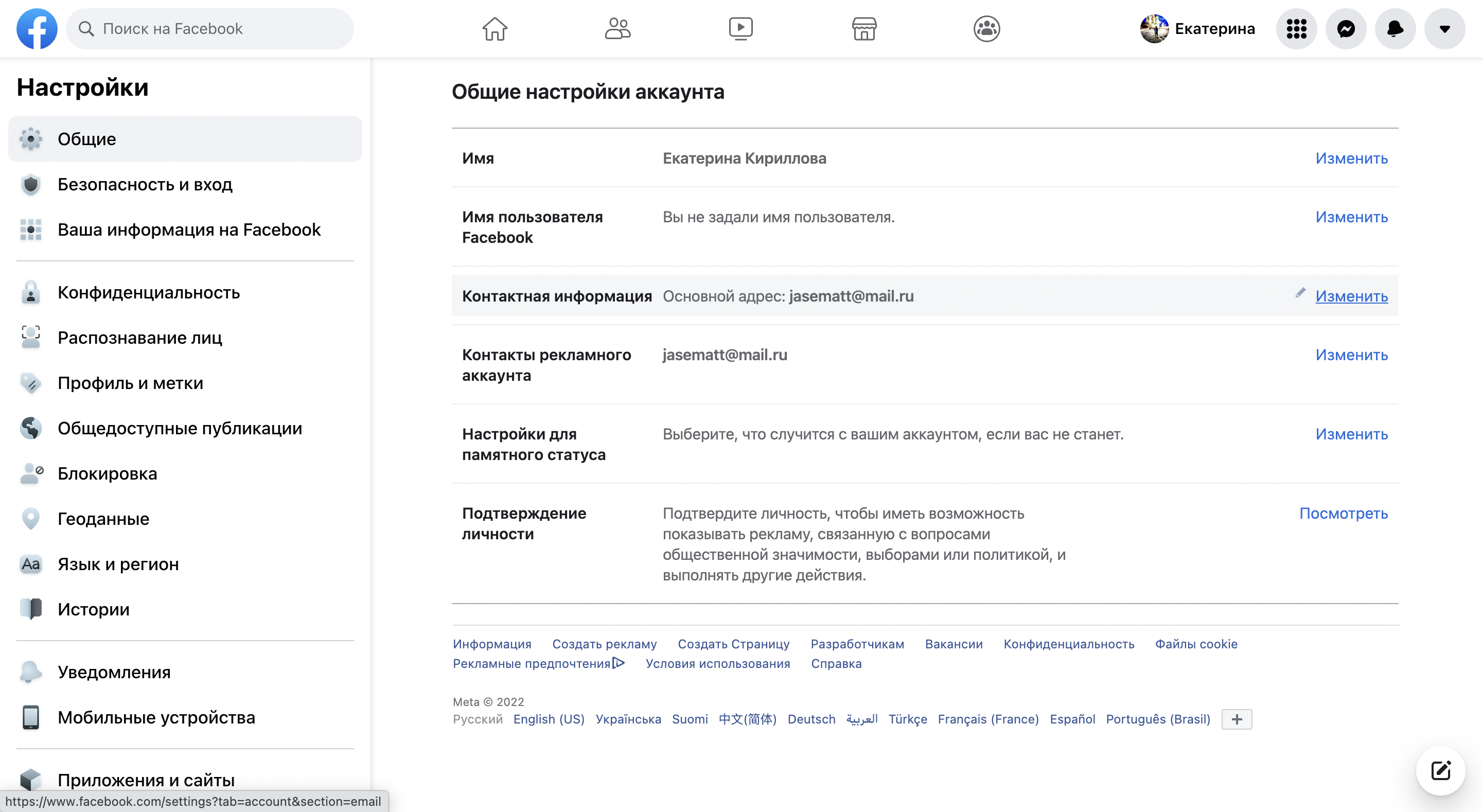Open Конфиденциальность settings section
The image size is (1482, 812).
tap(185, 293)
